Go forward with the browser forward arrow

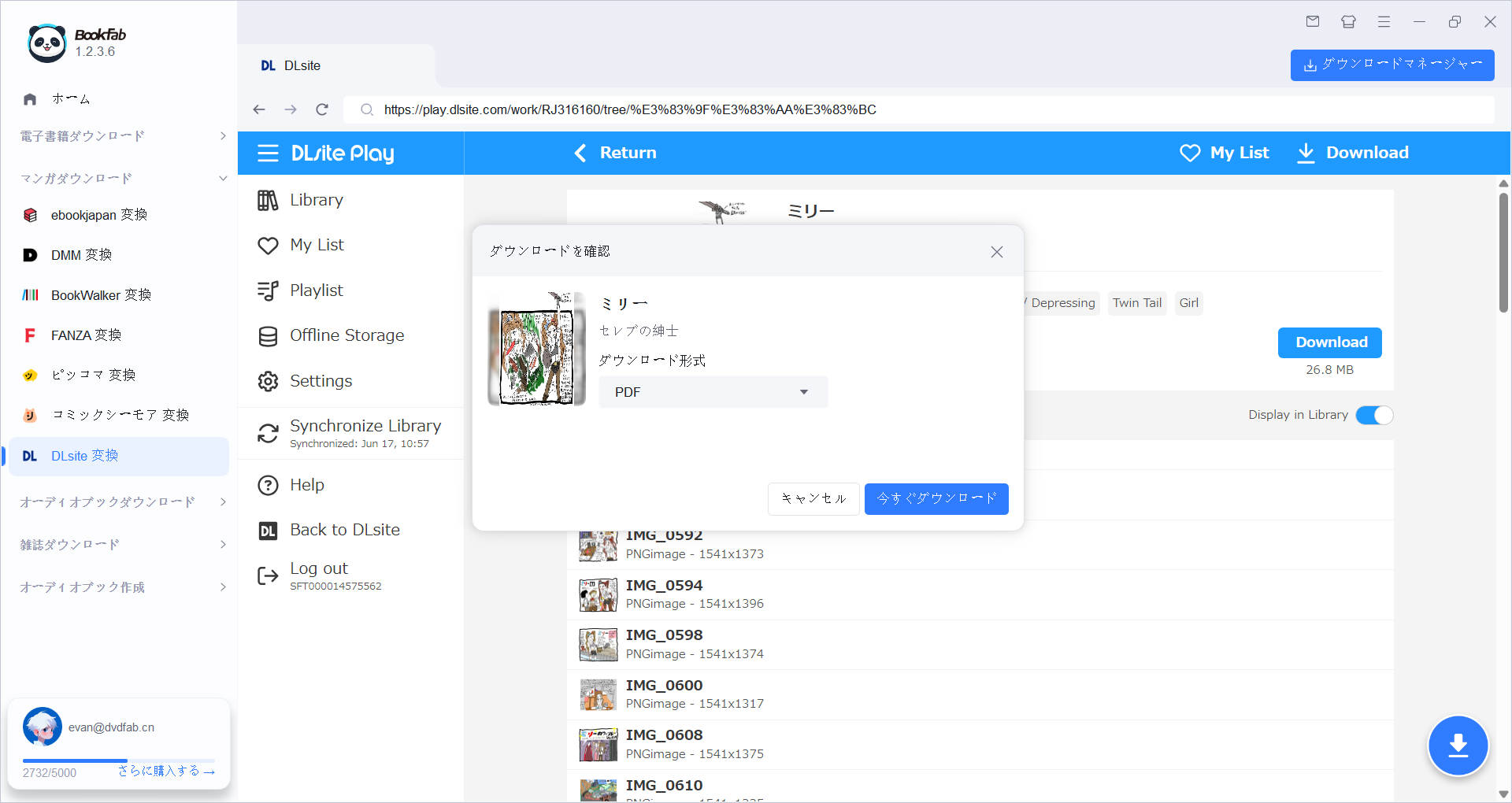pyautogui.click(x=291, y=109)
